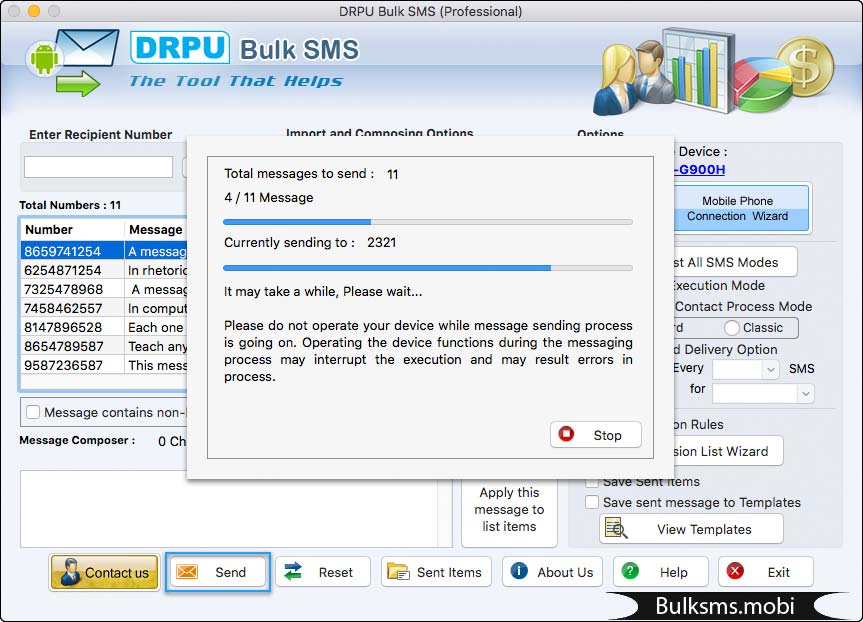This screenshot has width=863, height=622.
Task: Click the Enter Recipient Number field
Action: [x=98, y=166]
